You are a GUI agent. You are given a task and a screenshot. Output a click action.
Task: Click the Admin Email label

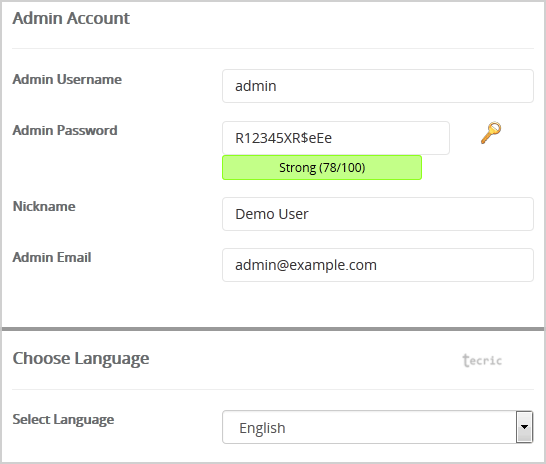coord(52,258)
